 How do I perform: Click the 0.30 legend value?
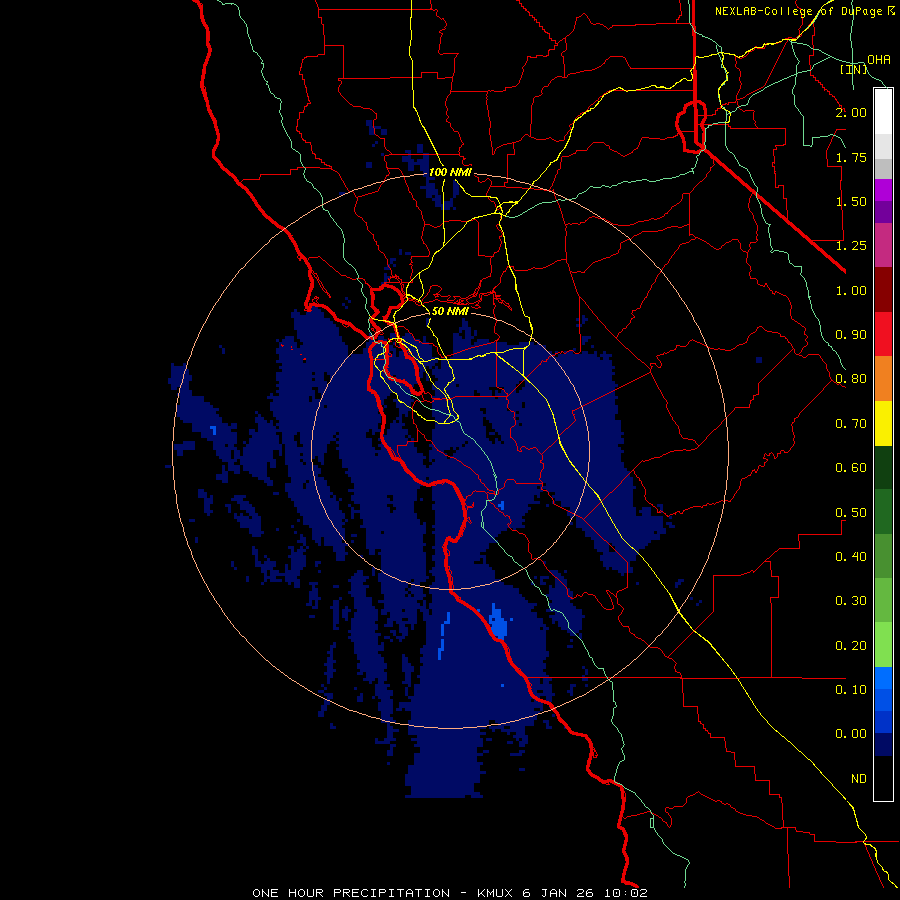click(851, 601)
